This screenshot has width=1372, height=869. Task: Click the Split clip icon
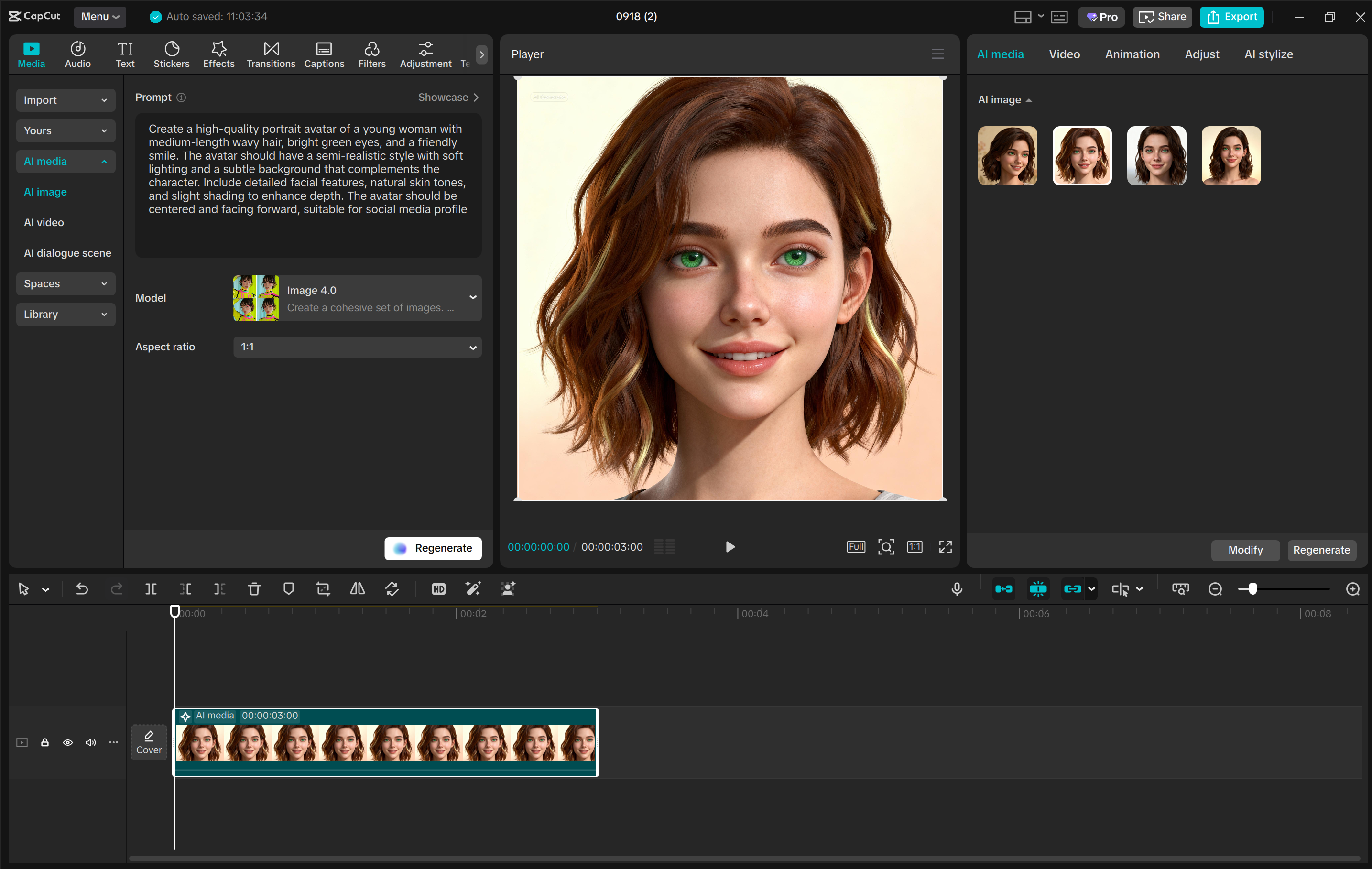(x=151, y=589)
